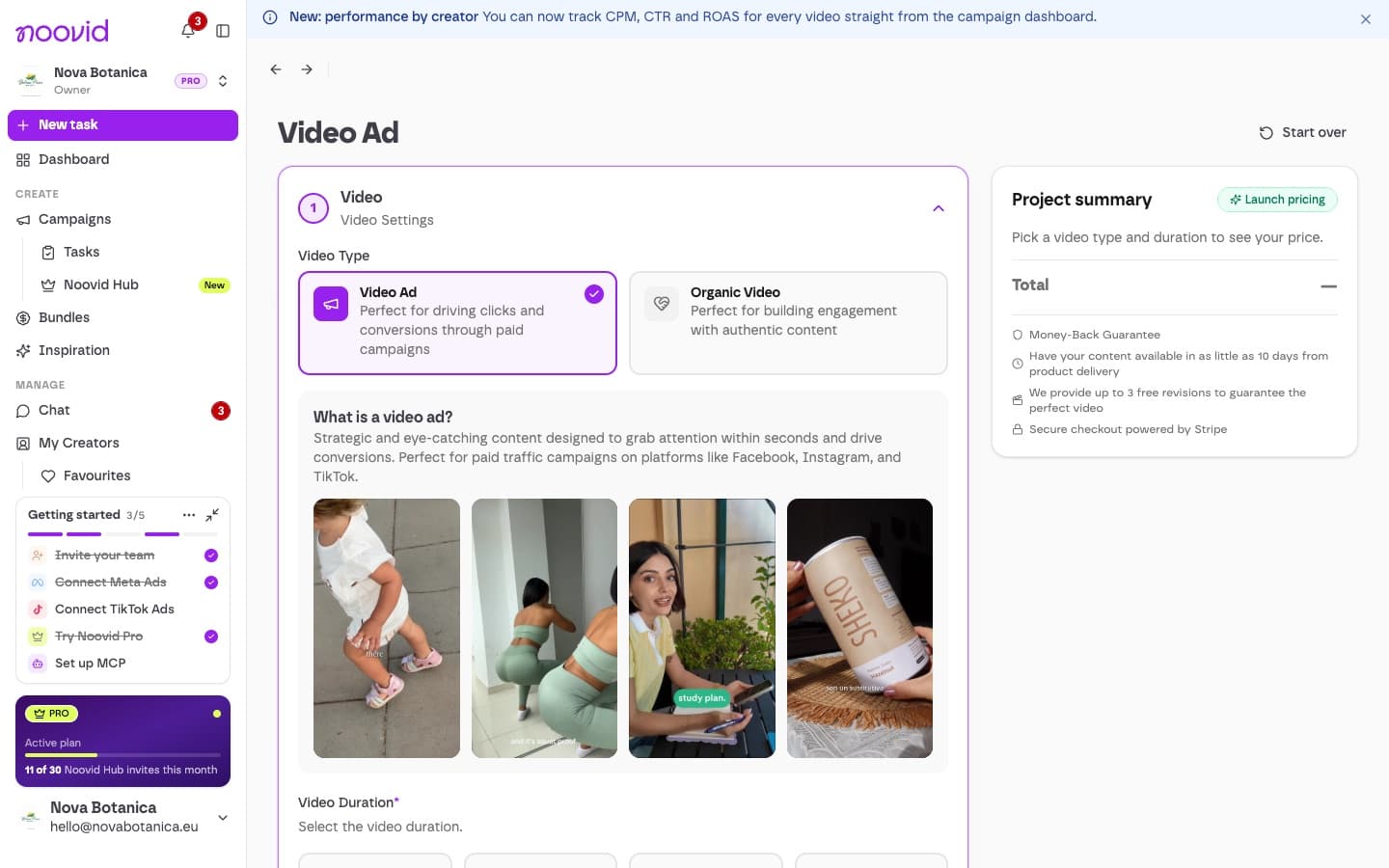Click the New task button

tap(123, 125)
